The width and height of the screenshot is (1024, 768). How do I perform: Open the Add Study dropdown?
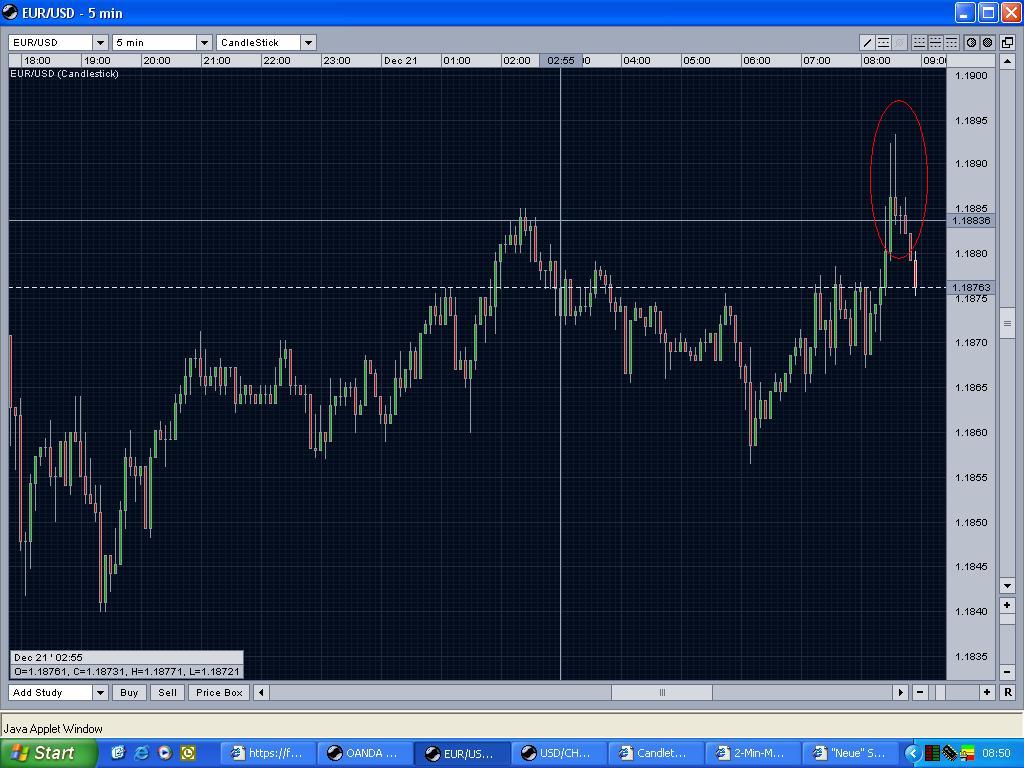click(x=100, y=692)
